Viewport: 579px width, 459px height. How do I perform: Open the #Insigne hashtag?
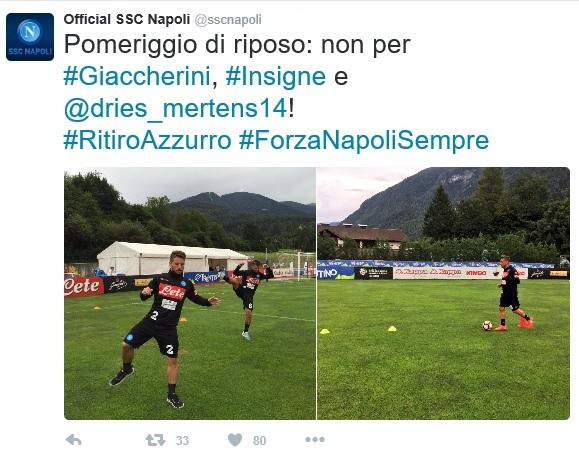[275, 76]
